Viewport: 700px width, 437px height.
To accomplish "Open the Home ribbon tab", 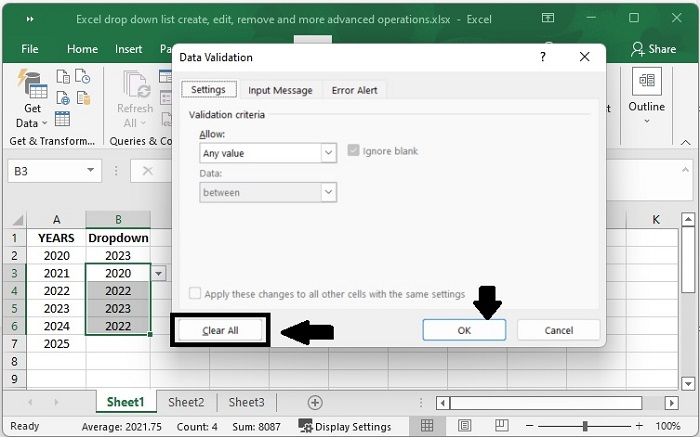I will tap(82, 49).
